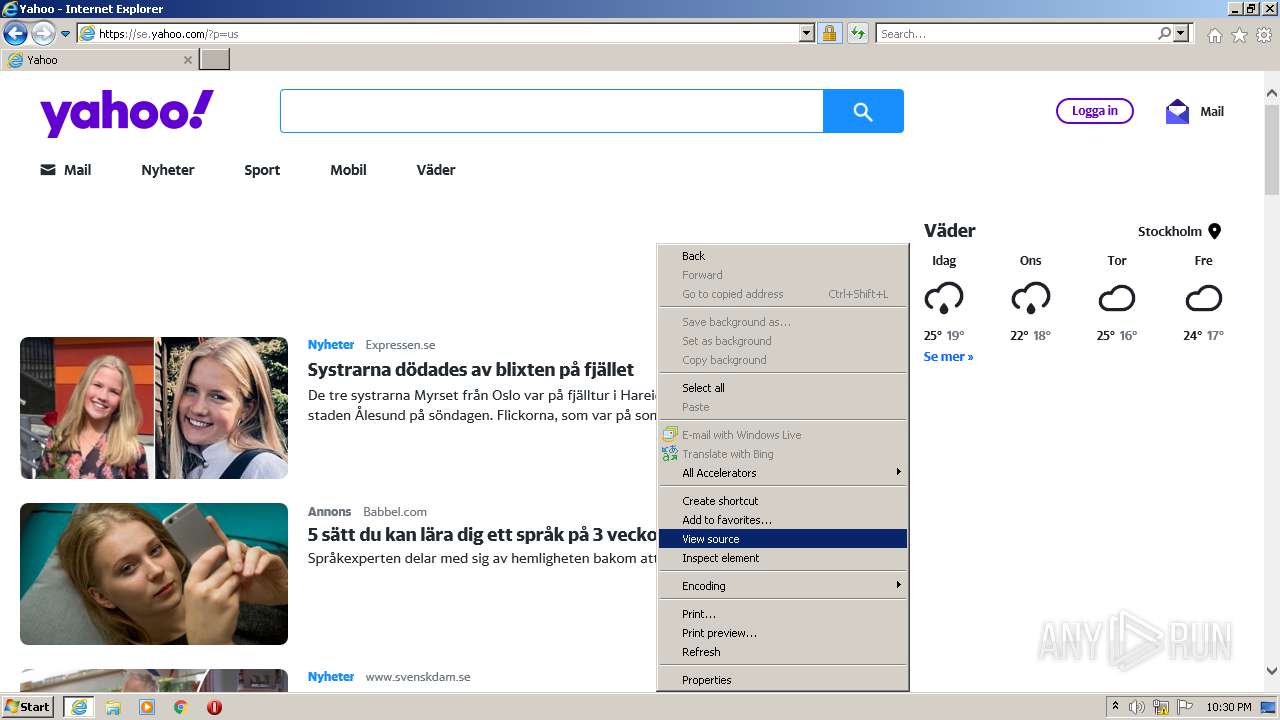Choose Select all in the context menu
This screenshot has height=720, width=1280.
pos(783,388)
